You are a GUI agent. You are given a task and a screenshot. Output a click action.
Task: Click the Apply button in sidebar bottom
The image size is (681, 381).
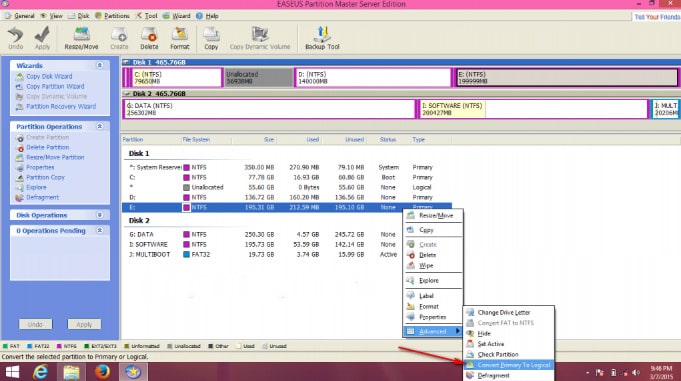tap(84, 324)
